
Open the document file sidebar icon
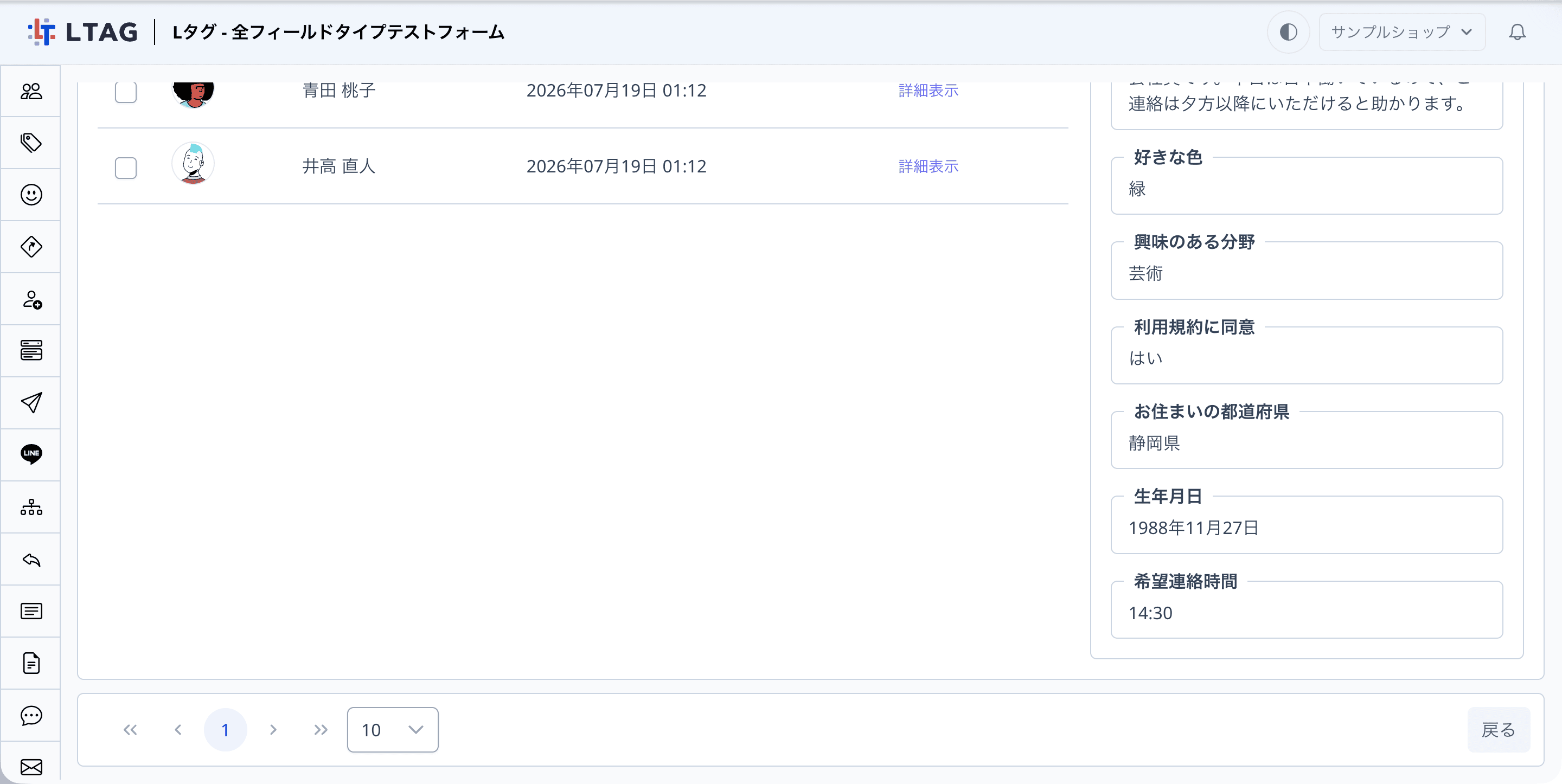(x=31, y=663)
